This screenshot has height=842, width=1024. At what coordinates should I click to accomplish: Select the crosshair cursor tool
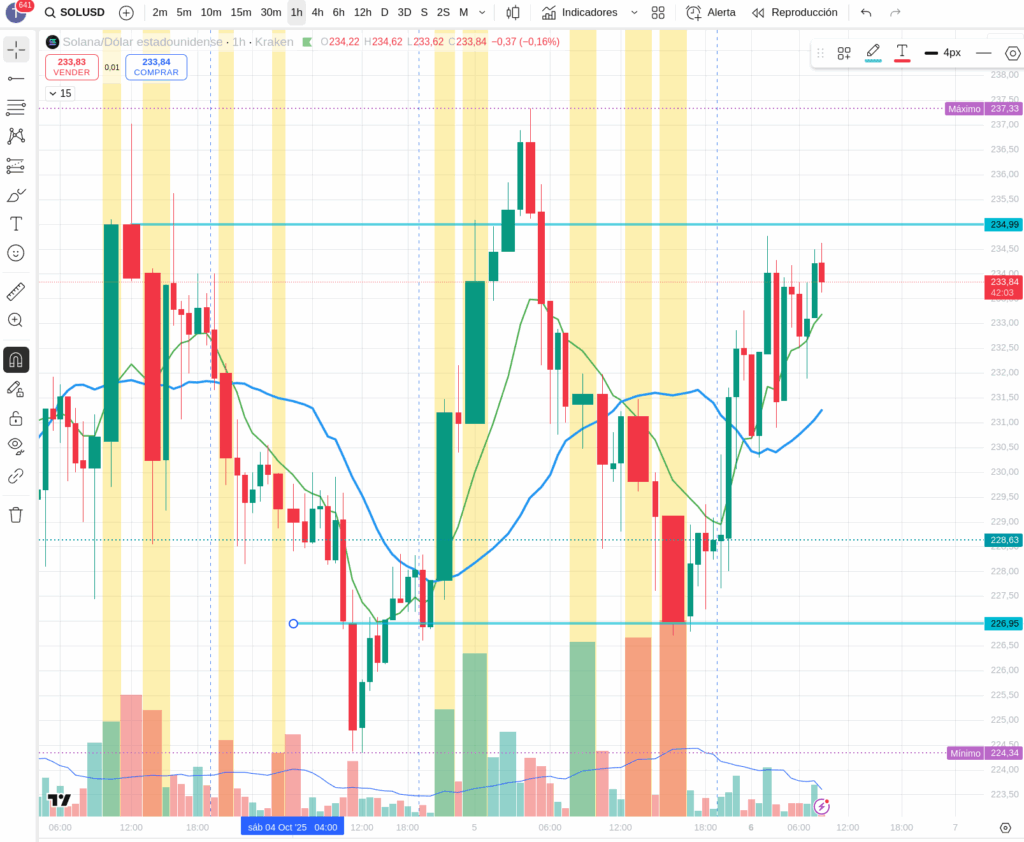pyautogui.click(x=16, y=49)
